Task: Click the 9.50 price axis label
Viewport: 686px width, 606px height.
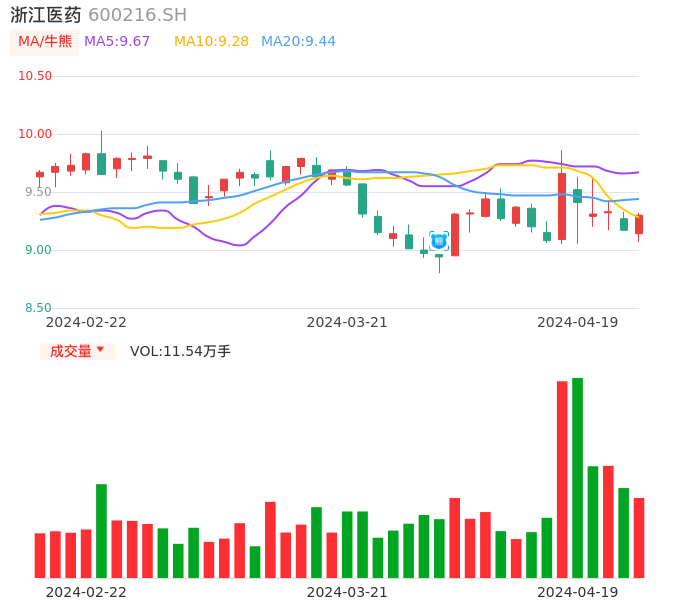Action: tap(38, 192)
